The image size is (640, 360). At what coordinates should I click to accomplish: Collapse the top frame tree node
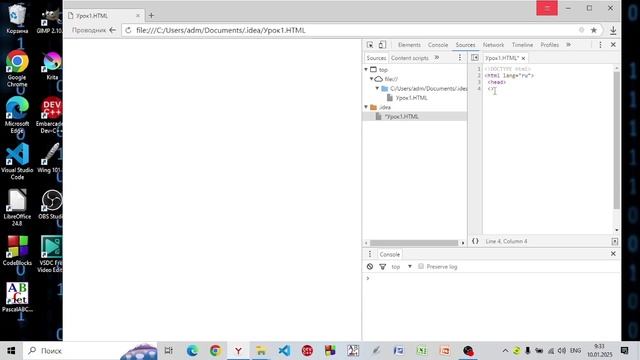point(366,70)
